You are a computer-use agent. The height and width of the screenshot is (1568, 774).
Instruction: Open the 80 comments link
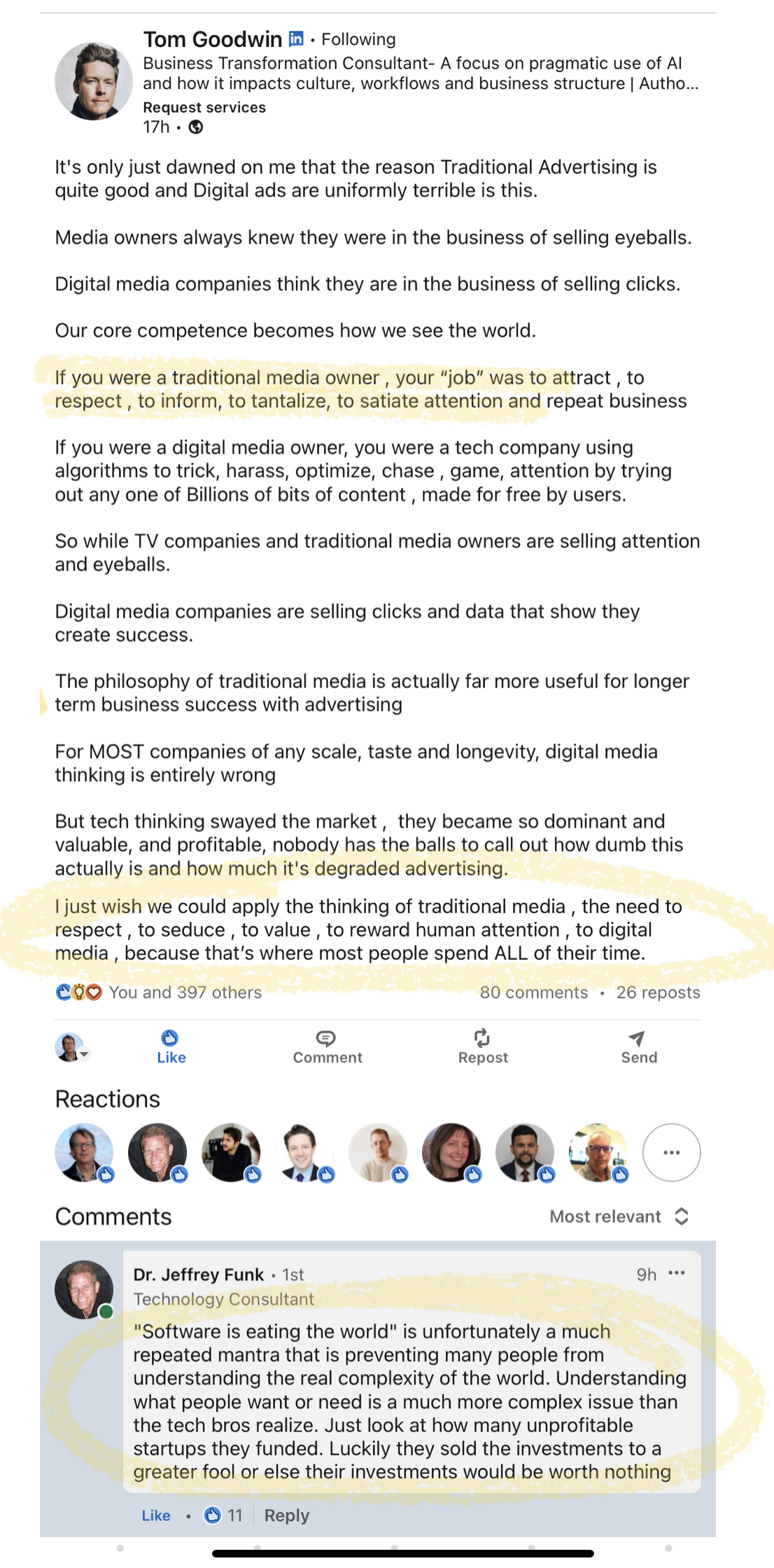tap(533, 993)
